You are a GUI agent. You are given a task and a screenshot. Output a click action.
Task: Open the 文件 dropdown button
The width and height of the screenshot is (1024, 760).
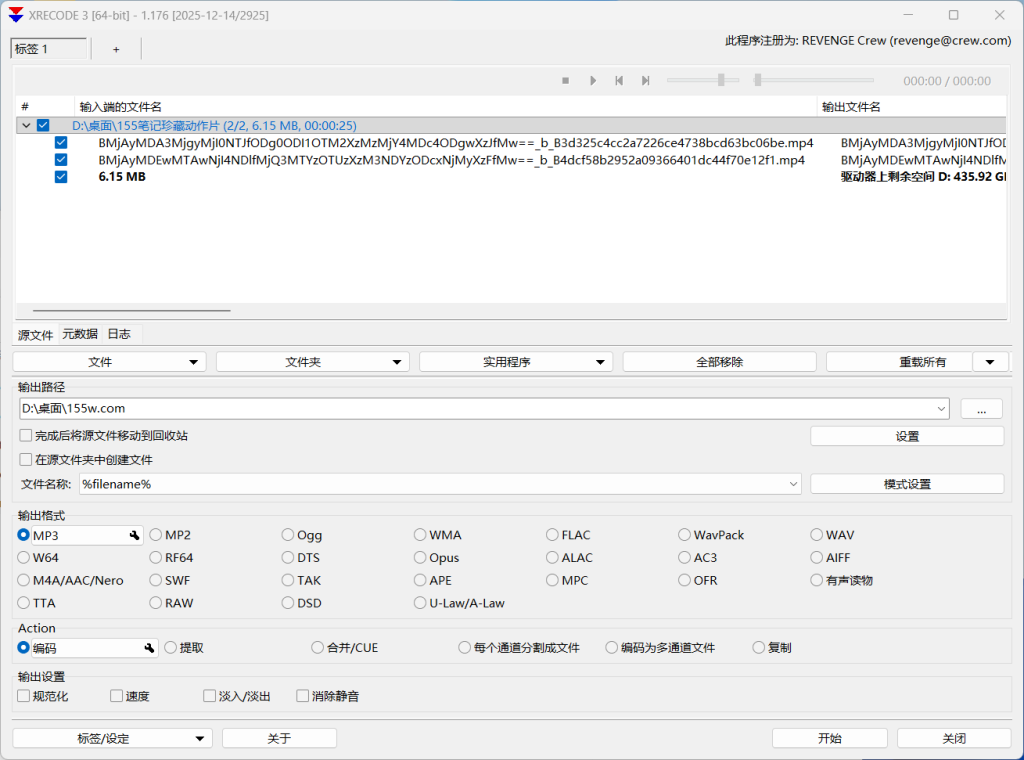click(109, 362)
